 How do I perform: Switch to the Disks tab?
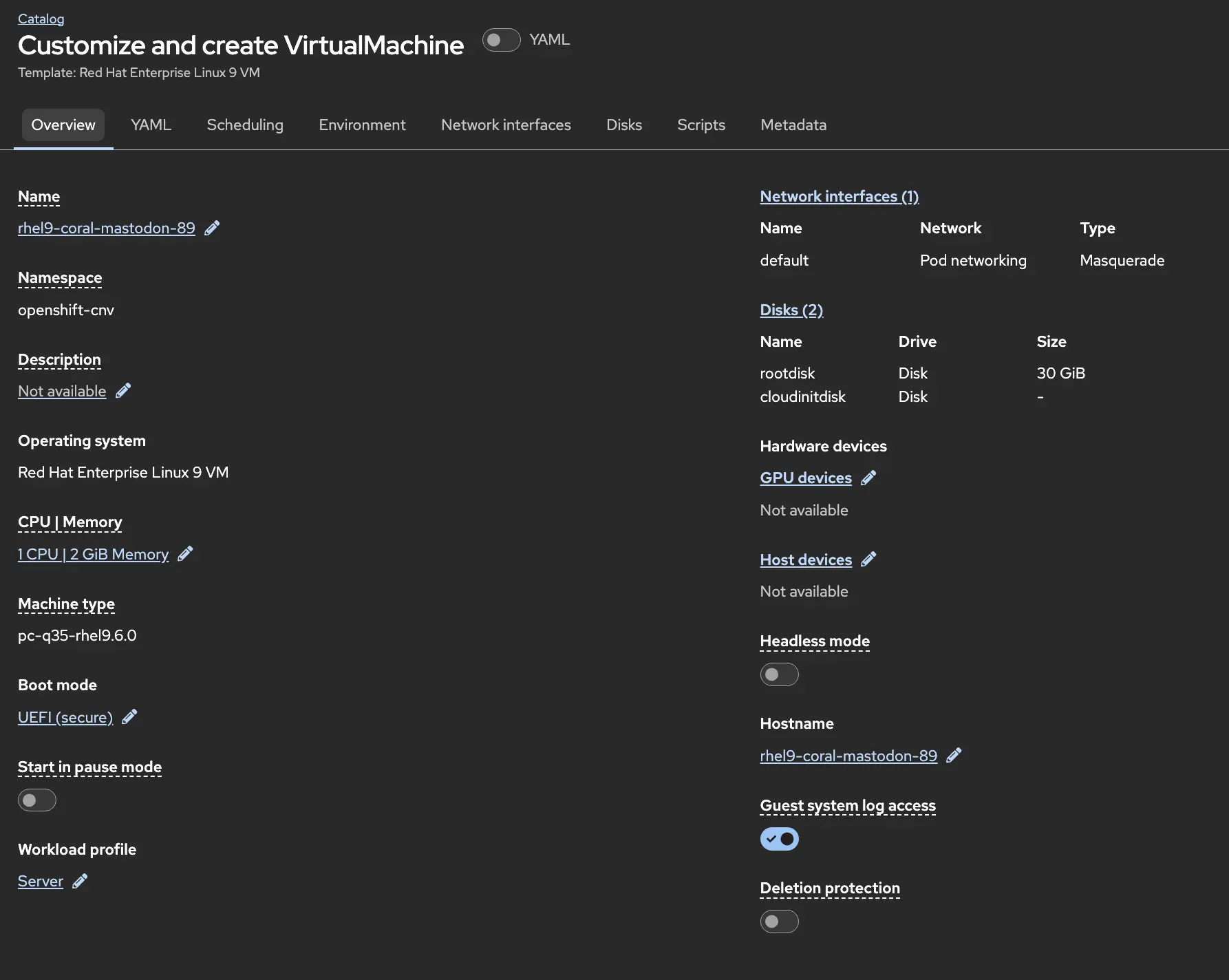pyautogui.click(x=624, y=125)
